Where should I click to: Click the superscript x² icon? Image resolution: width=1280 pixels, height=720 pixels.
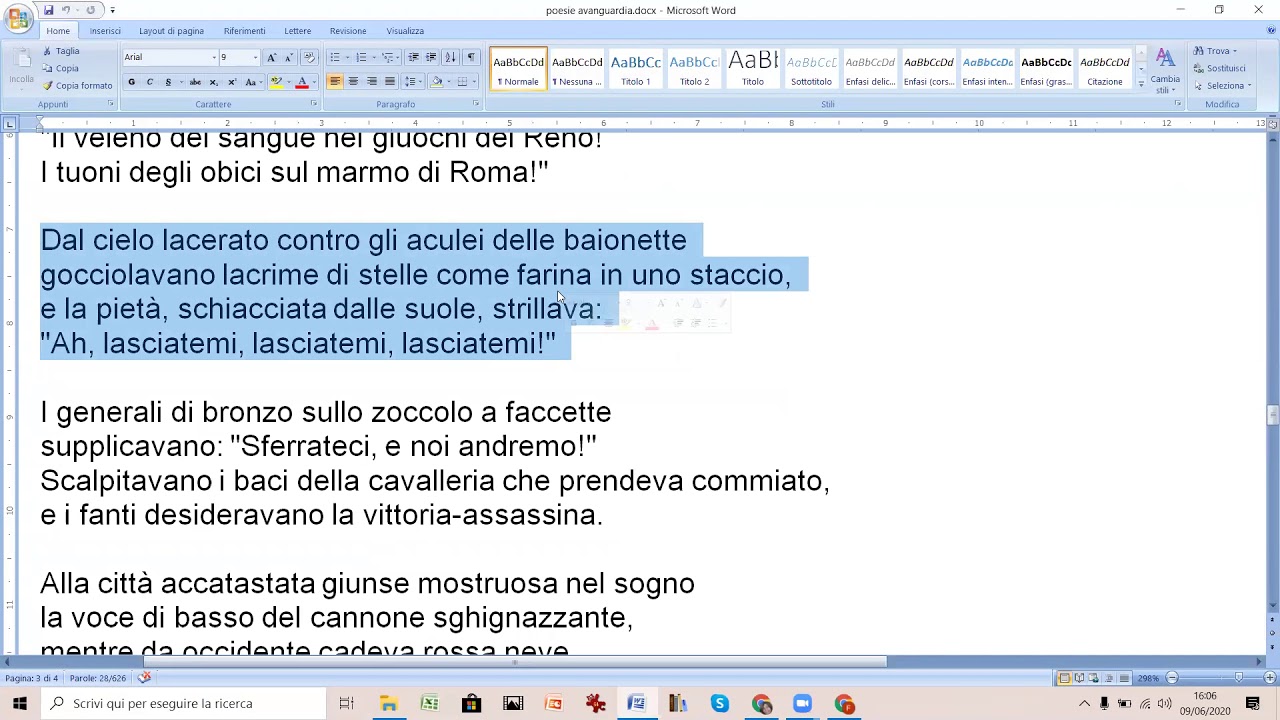coord(231,82)
